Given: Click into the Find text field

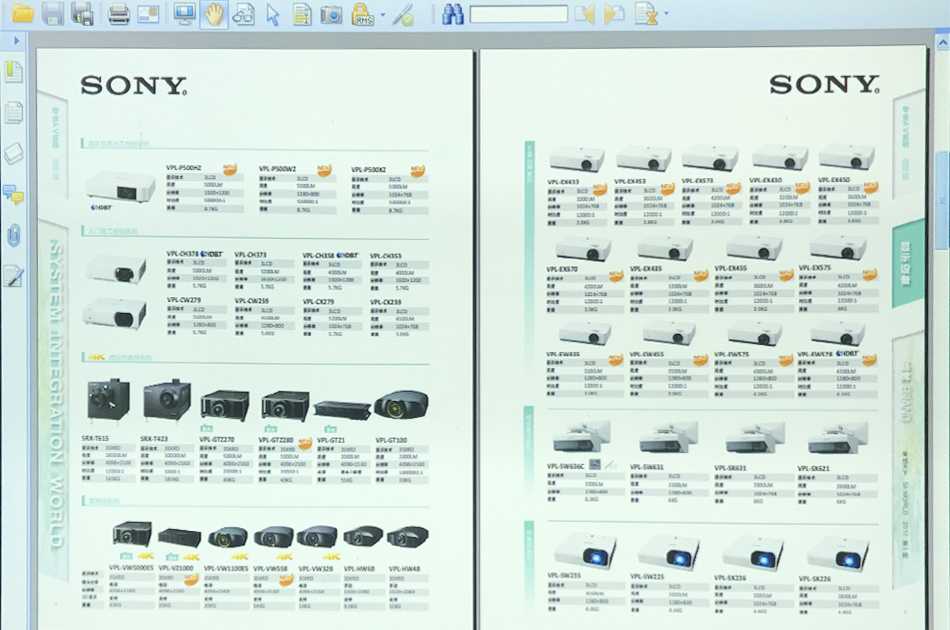Looking at the screenshot, I should point(518,15).
